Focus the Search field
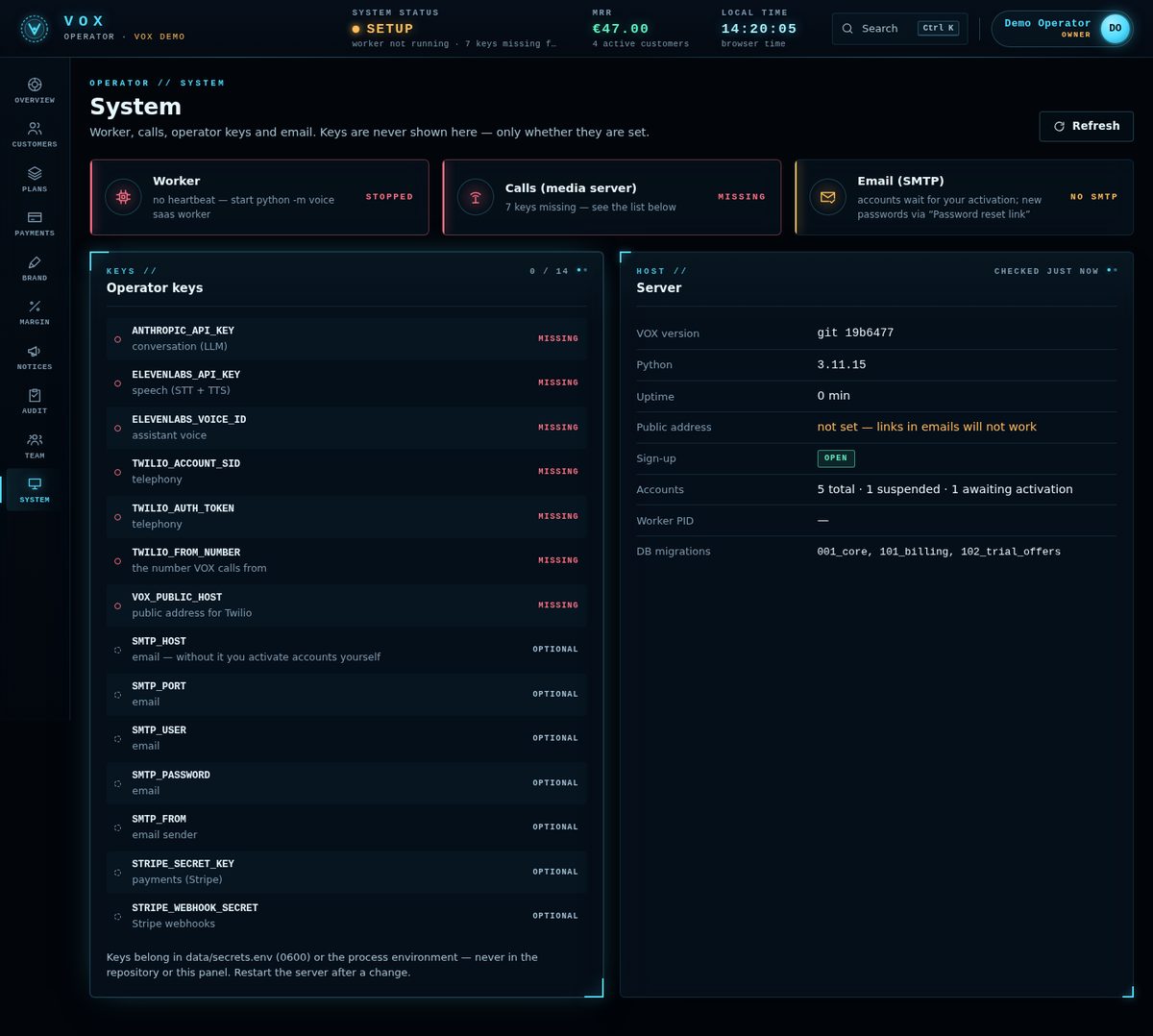The height and width of the screenshot is (1036, 1153). tap(900, 29)
